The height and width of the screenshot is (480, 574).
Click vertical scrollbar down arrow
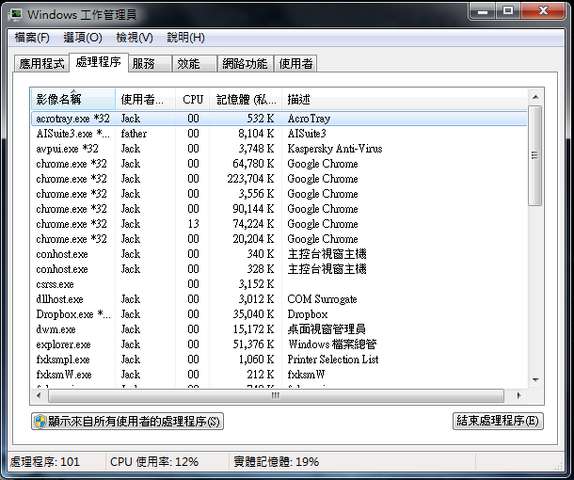point(536,380)
